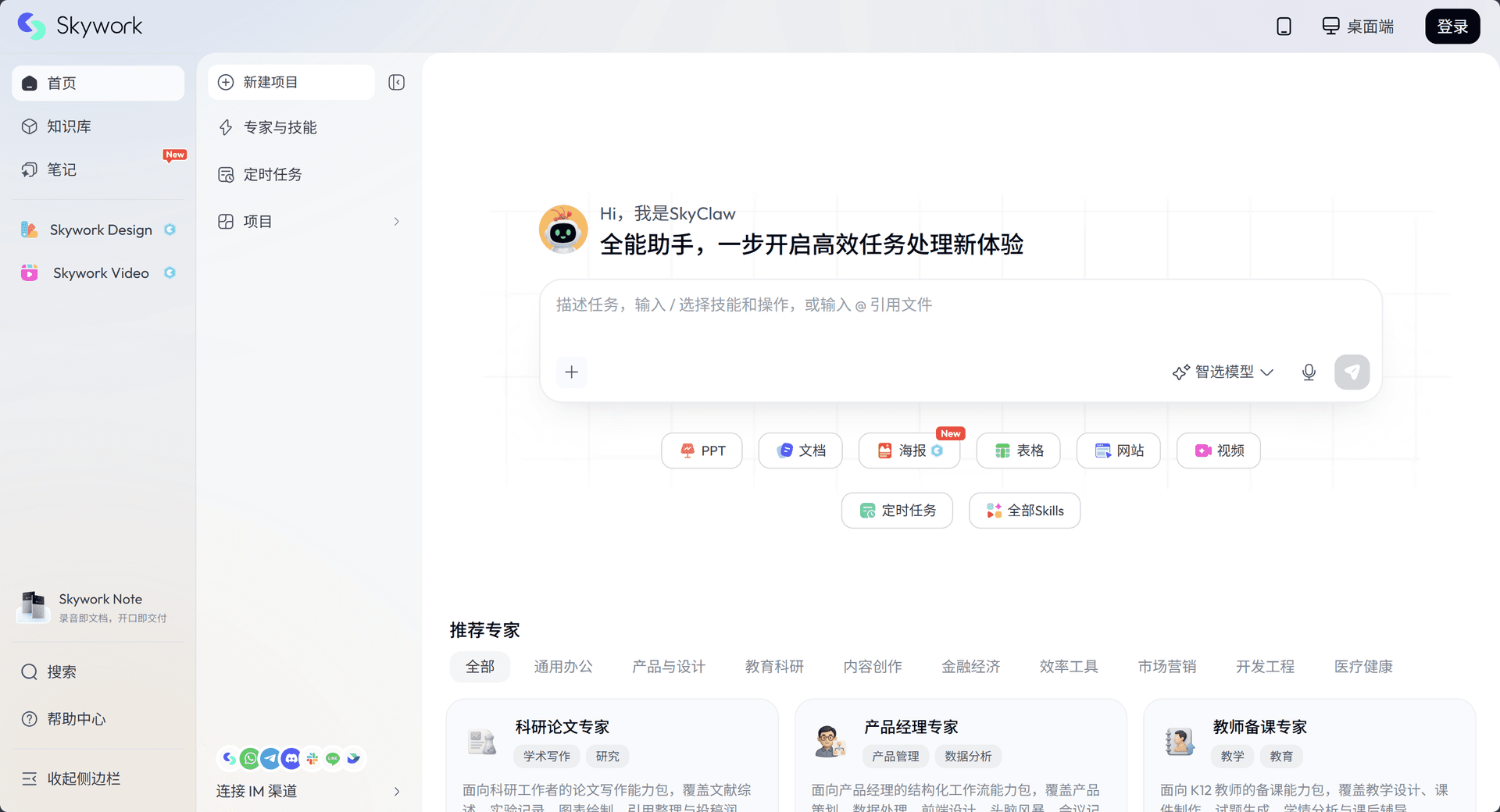
Task: Click the Slack channel icon
Action: pos(312,758)
